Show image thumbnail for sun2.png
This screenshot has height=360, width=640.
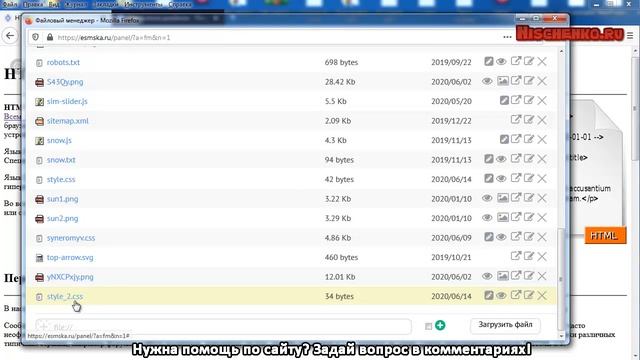click(503, 218)
